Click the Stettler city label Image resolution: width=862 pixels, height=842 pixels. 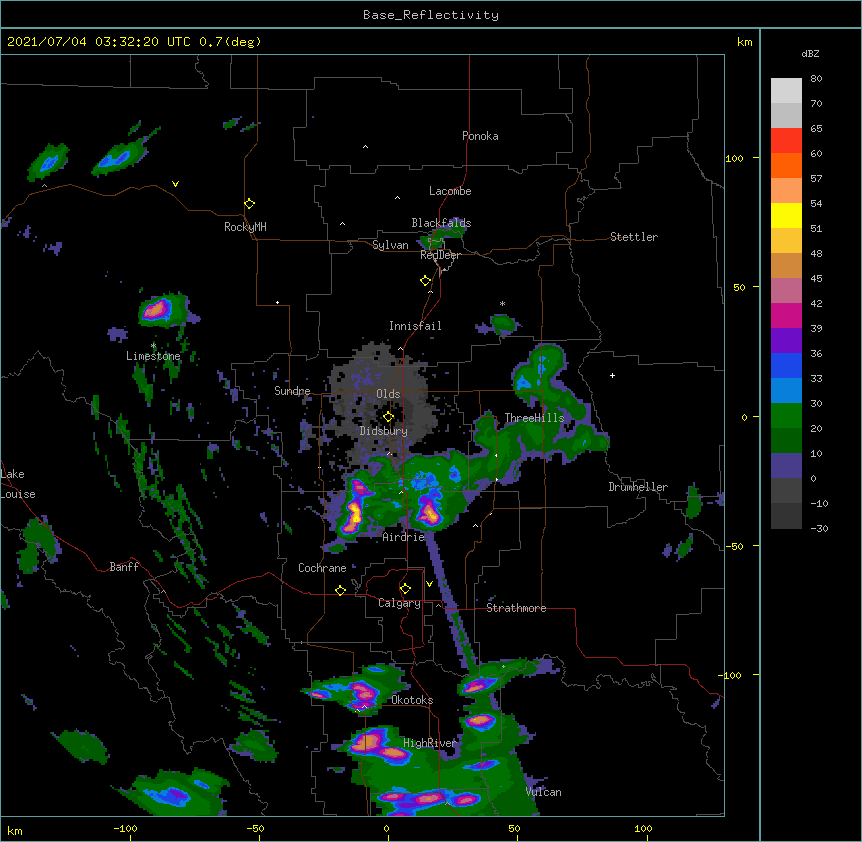(x=634, y=237)
